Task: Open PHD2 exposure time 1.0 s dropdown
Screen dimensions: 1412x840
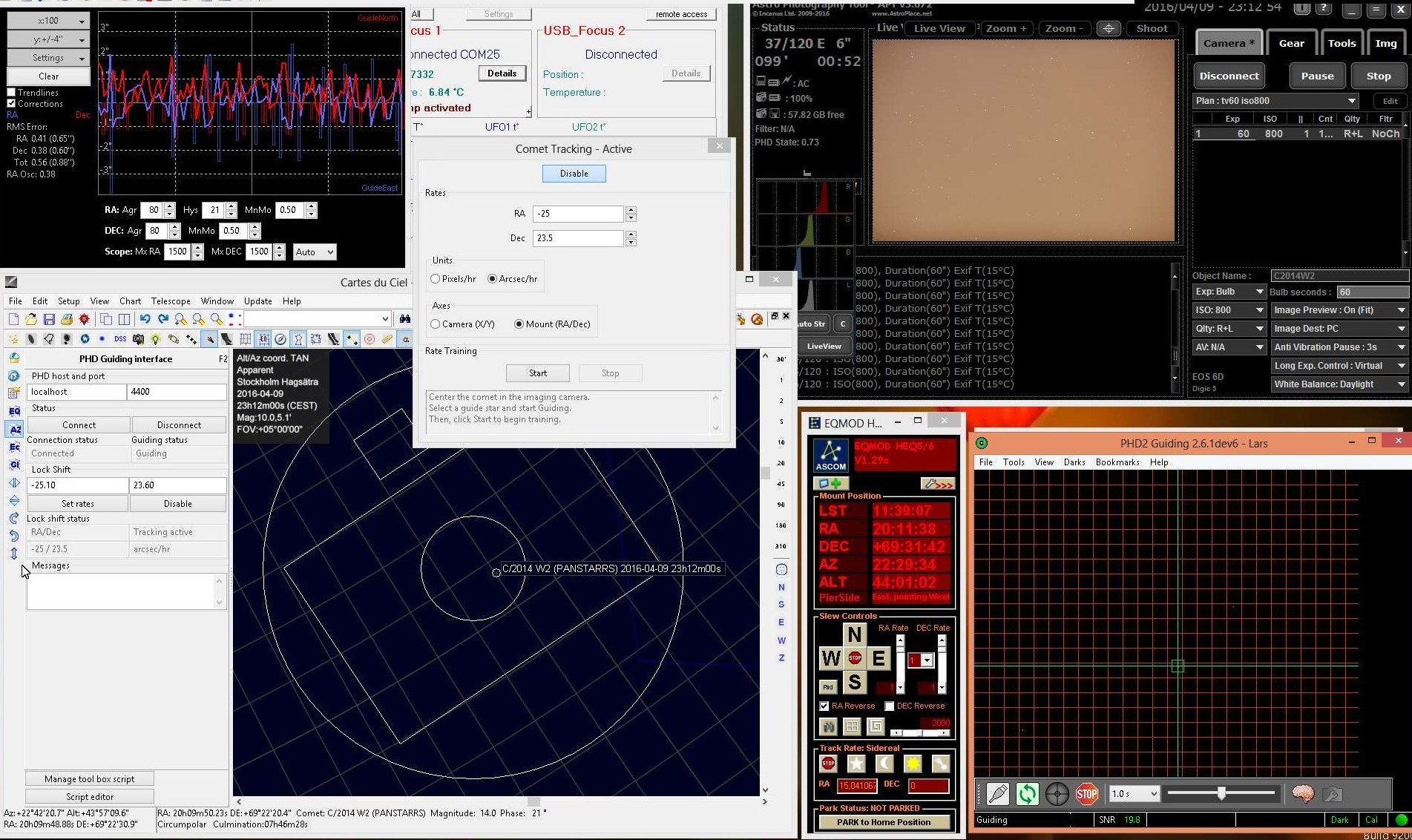Action: (x=1134, y=794)
